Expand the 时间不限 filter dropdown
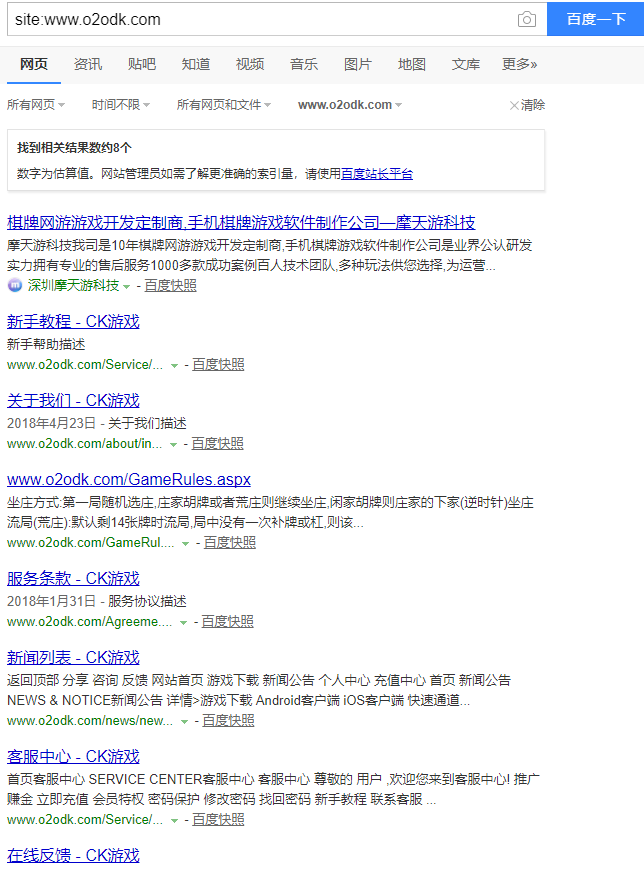644x869 pixels. [x=121, y=105]
